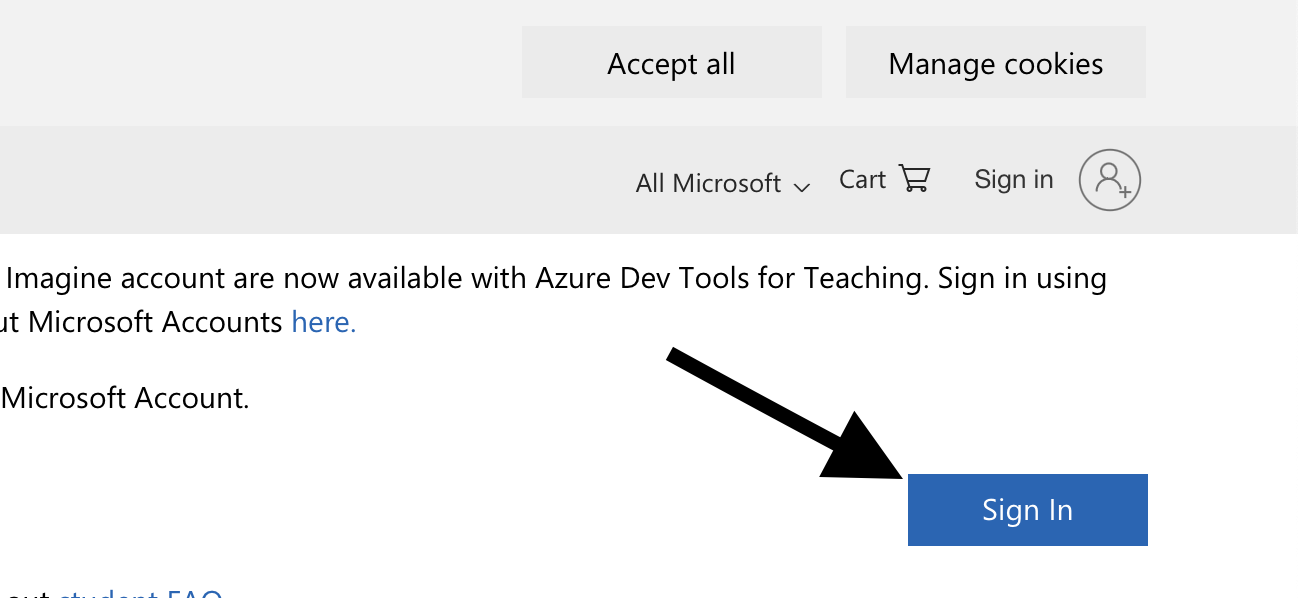
Task: Click the shopping cart icon
Action: [x=914, y=178]
